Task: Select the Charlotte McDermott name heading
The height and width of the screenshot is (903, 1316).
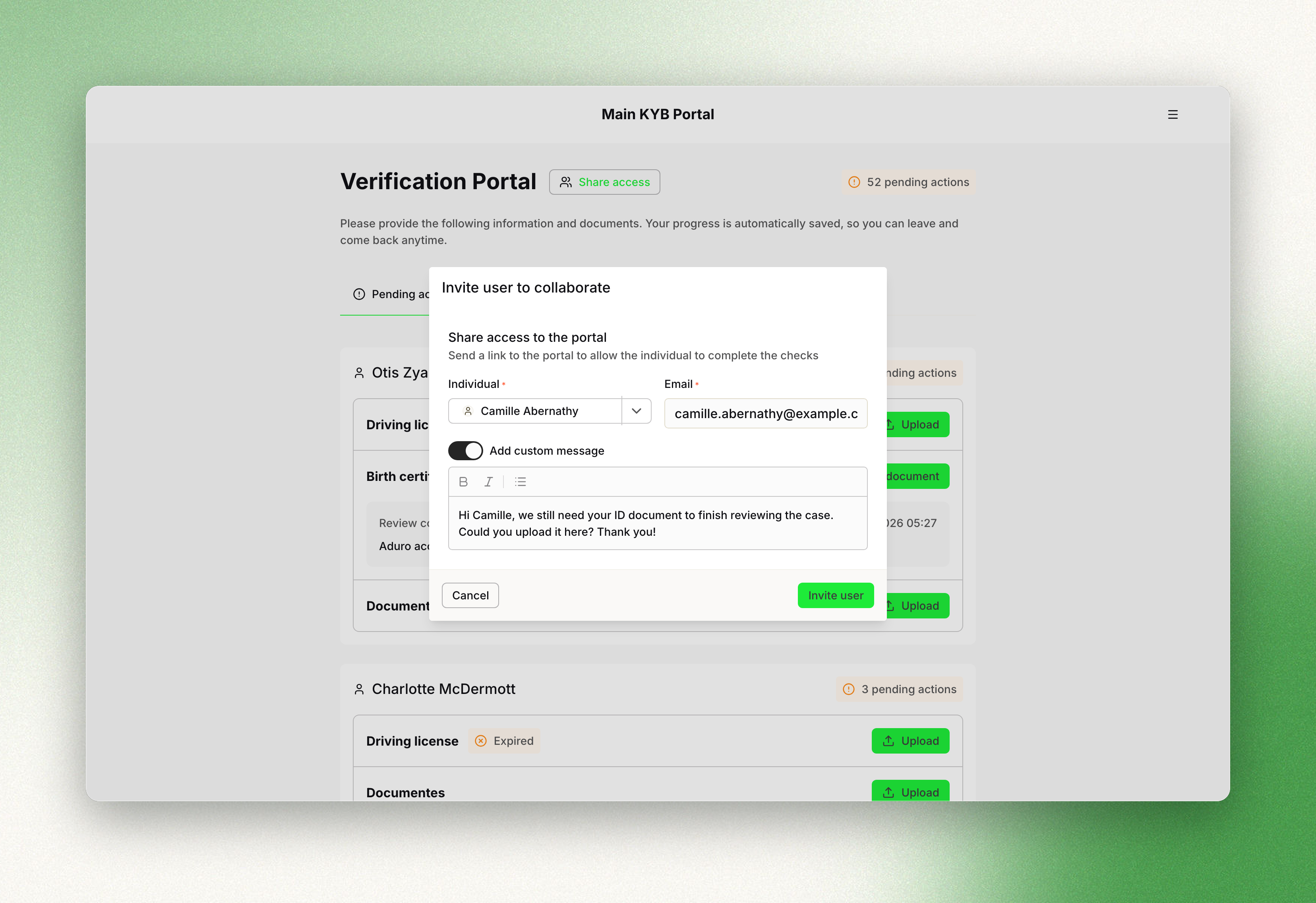Action: [x=443, y=689]
